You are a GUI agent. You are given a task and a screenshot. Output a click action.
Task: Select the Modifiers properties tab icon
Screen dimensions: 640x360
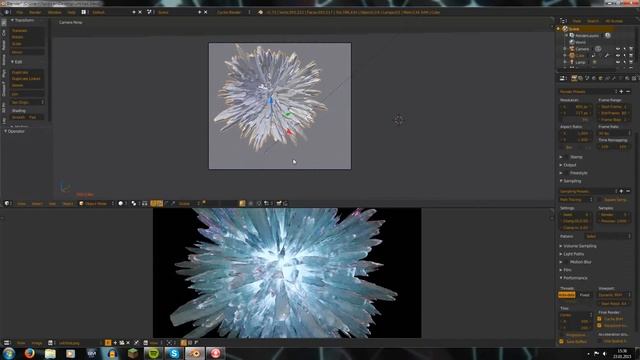614,78
